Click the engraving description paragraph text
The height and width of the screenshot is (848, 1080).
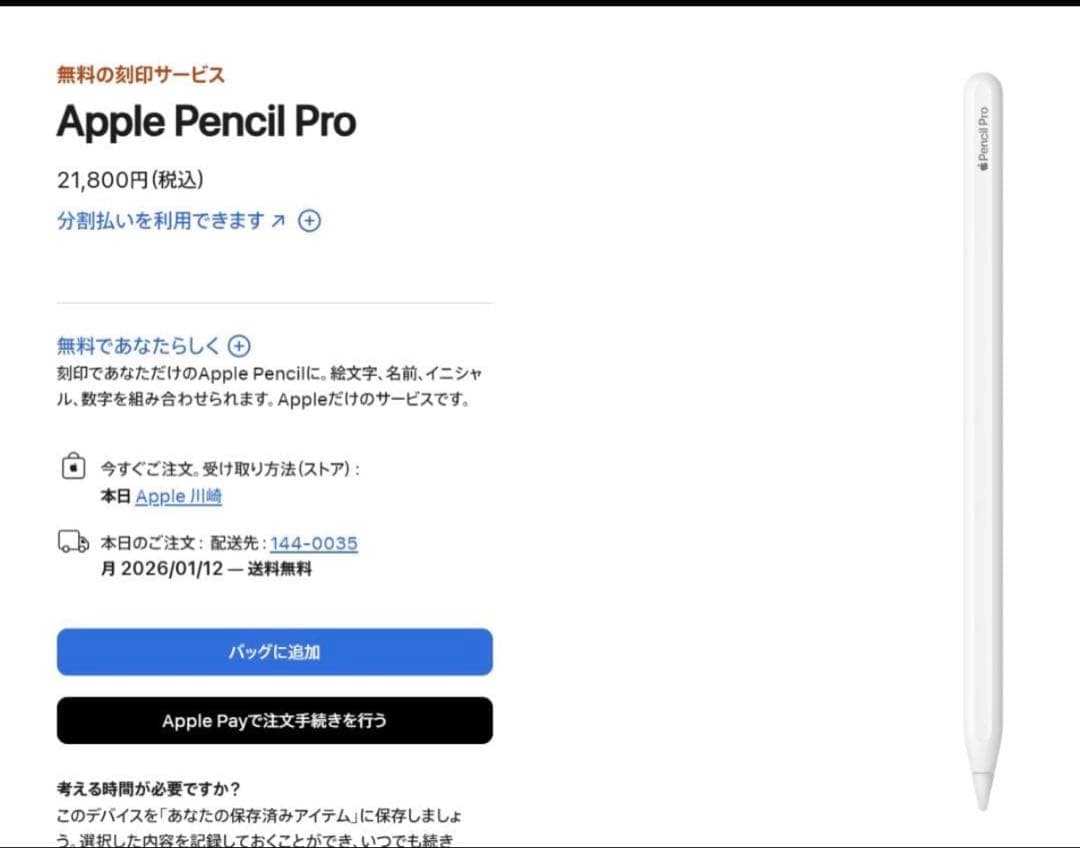point(269,386)
